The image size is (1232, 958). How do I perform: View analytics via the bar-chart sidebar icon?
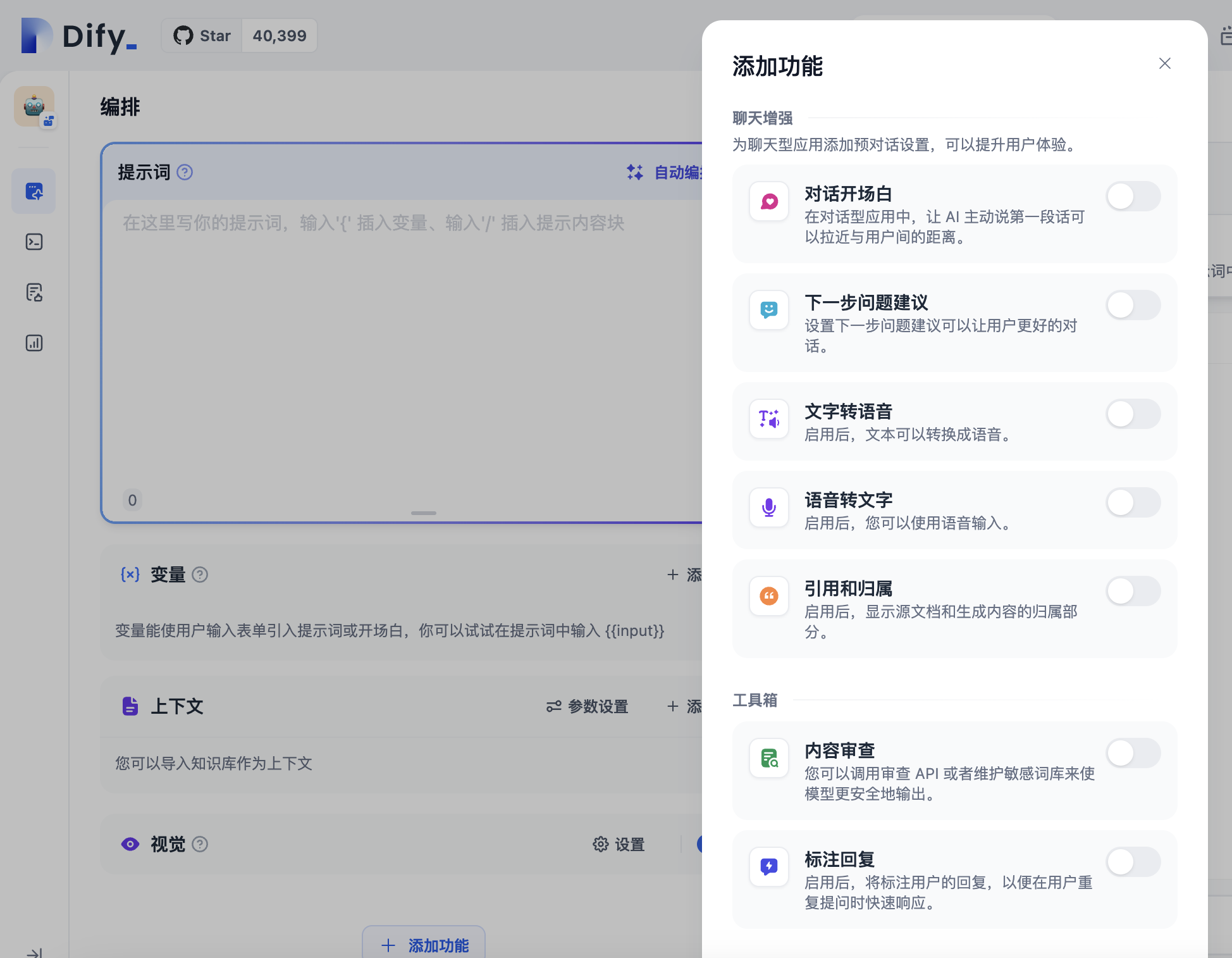click(x=34, y=343)
